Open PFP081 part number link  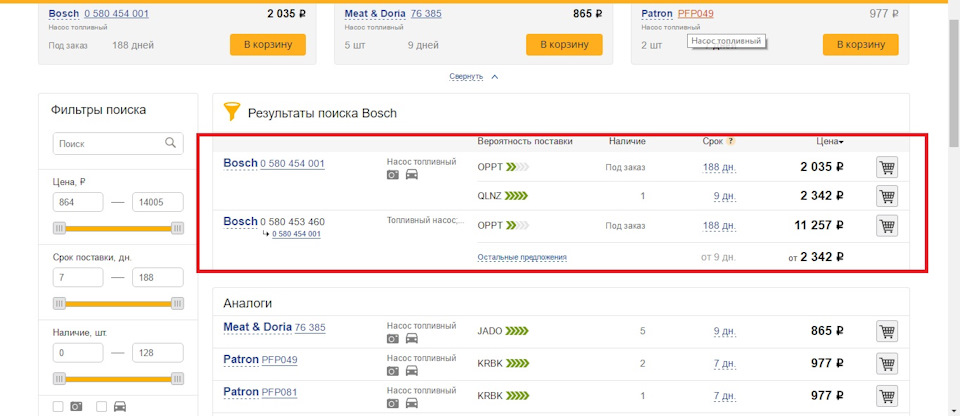[x=279, y=391]
